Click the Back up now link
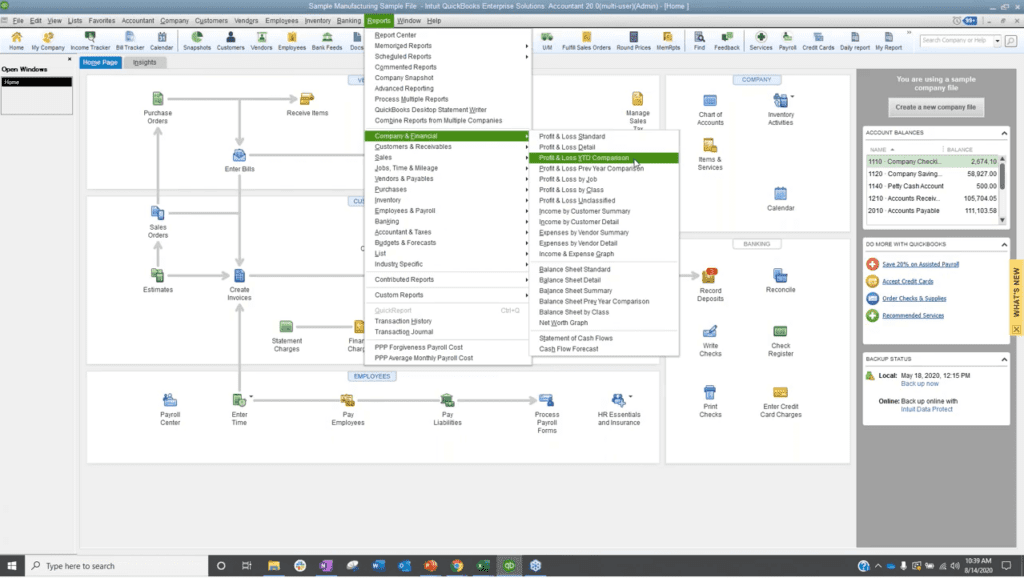This screenshot has height=578, width=1024. 919,383
